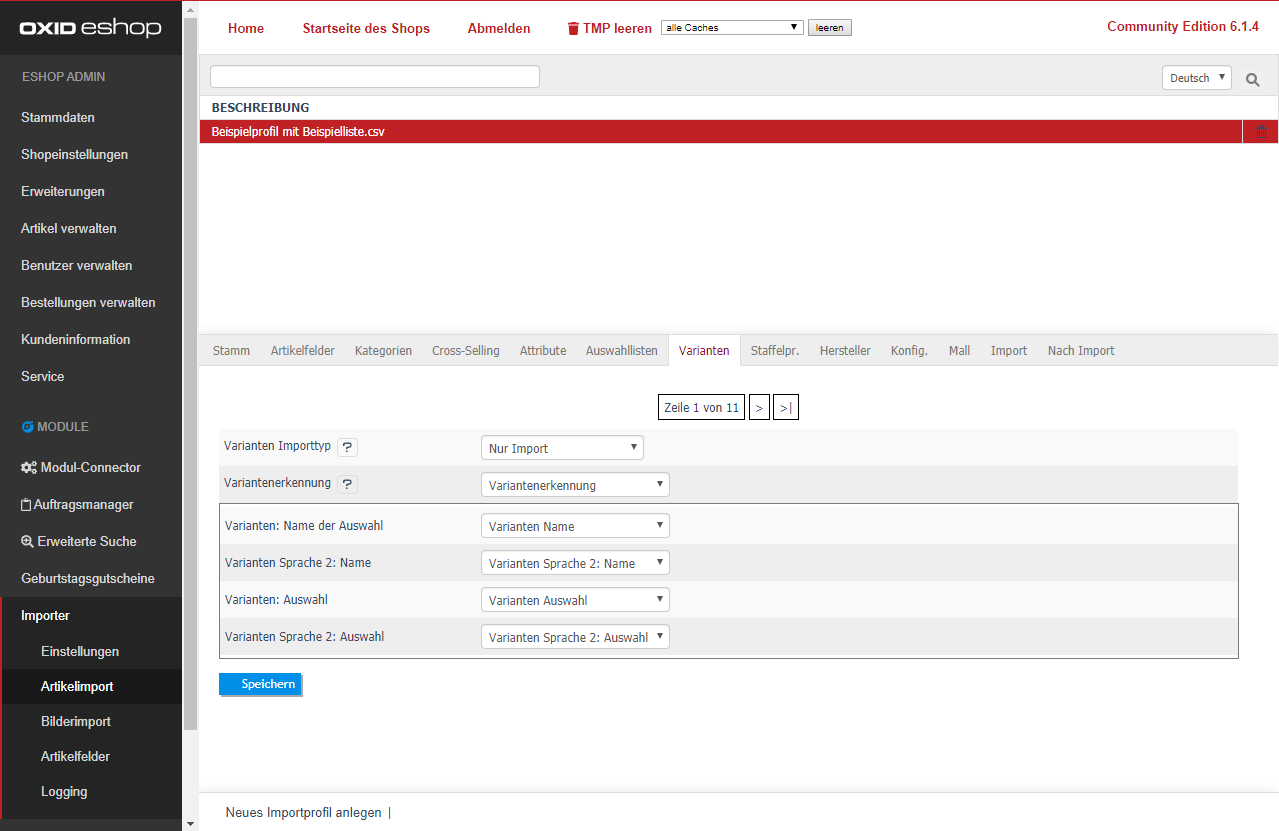Click the profile search input field
The height and width of the screenshot is (831, 1279).
[x=374, y=77]
